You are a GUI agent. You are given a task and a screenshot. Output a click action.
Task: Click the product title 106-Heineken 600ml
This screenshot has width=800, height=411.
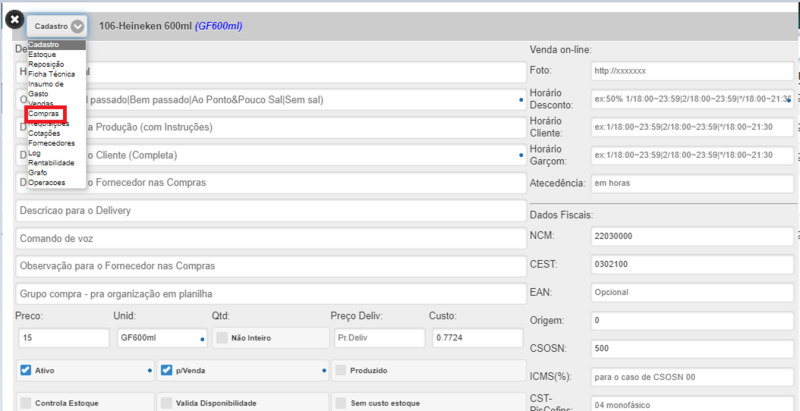coord(145,26)
